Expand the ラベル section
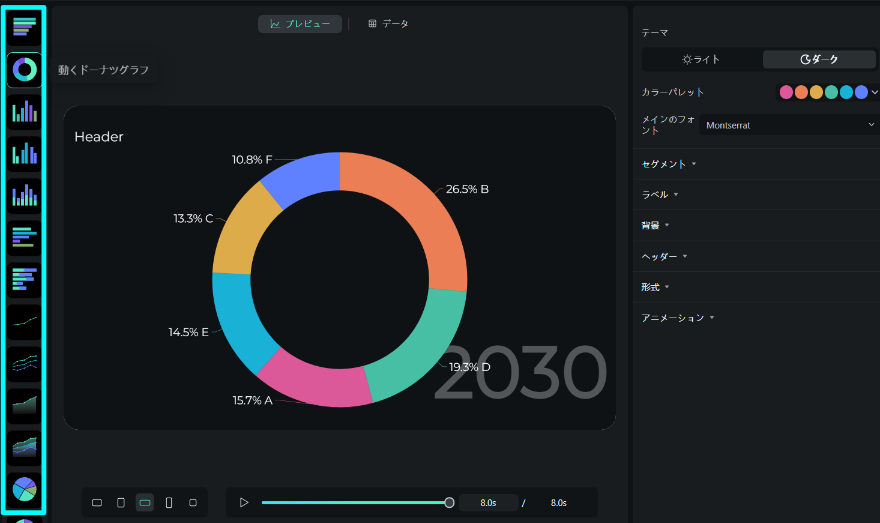 pyautogui.click(x=660, y=194)
